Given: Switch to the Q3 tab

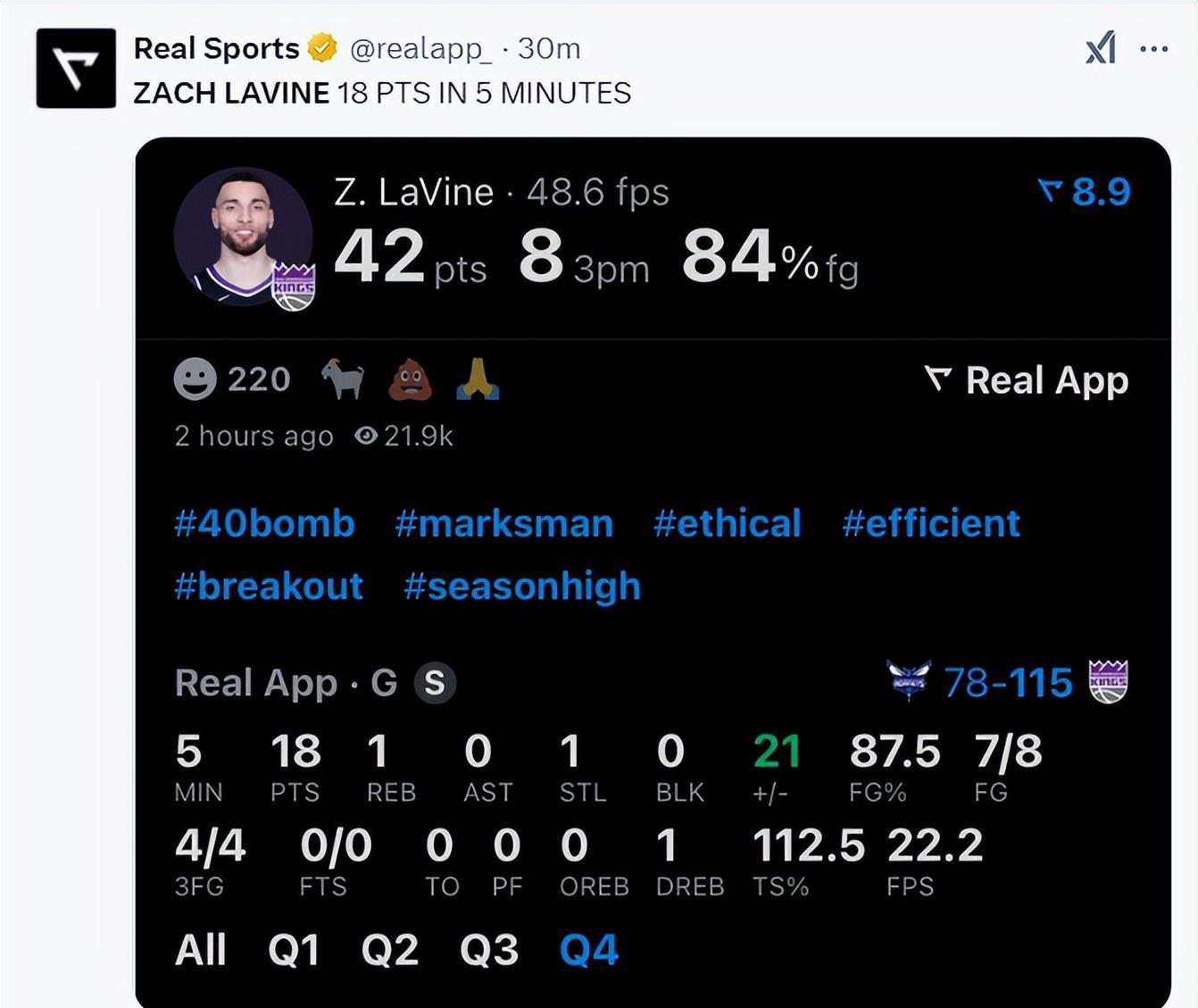Looking at the screenshot, I should click(x=489, y=950).
